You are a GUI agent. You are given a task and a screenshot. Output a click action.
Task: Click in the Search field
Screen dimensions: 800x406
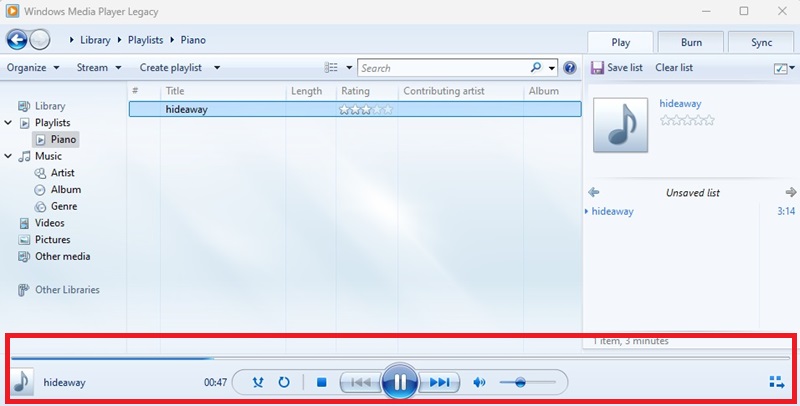(x=444, y=68)
